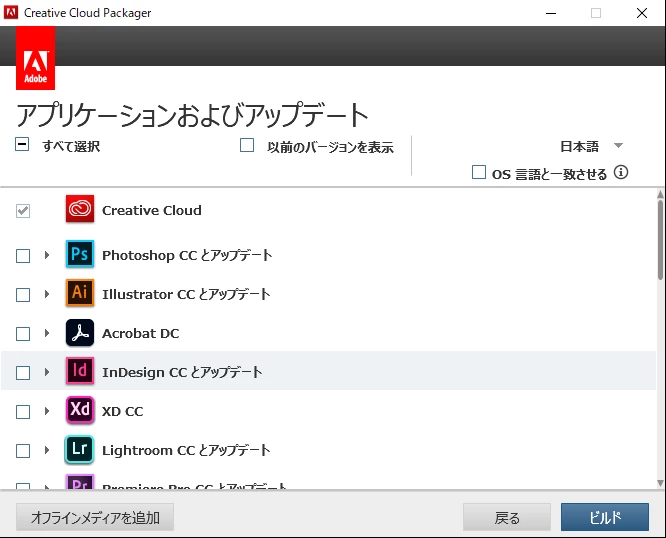Click the scrollbar up arrow
The height and width of the screenshot is (538, 666).
point(660,194)
